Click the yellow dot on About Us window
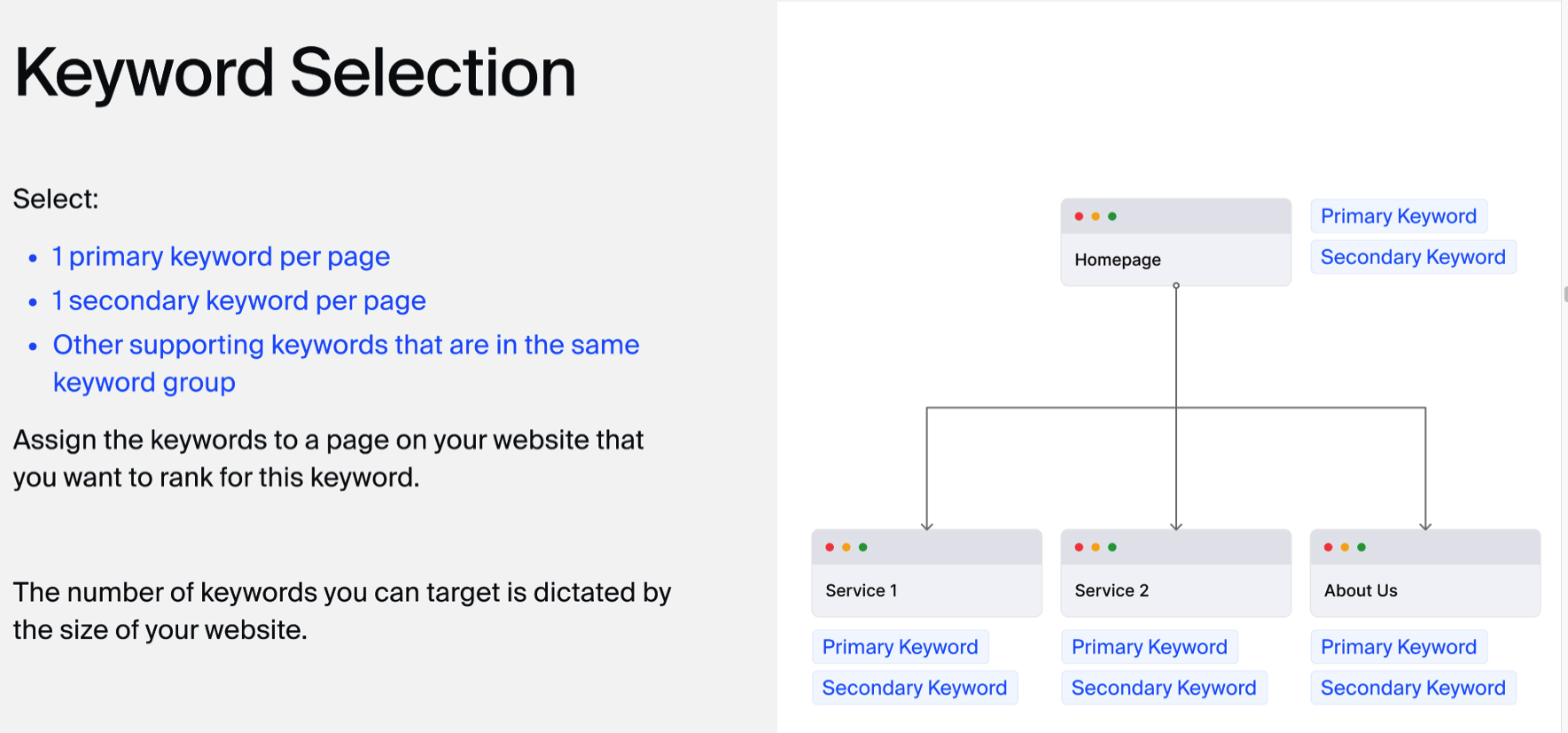The height and width of the screenshot is (733, 1568). point(1345,547)
